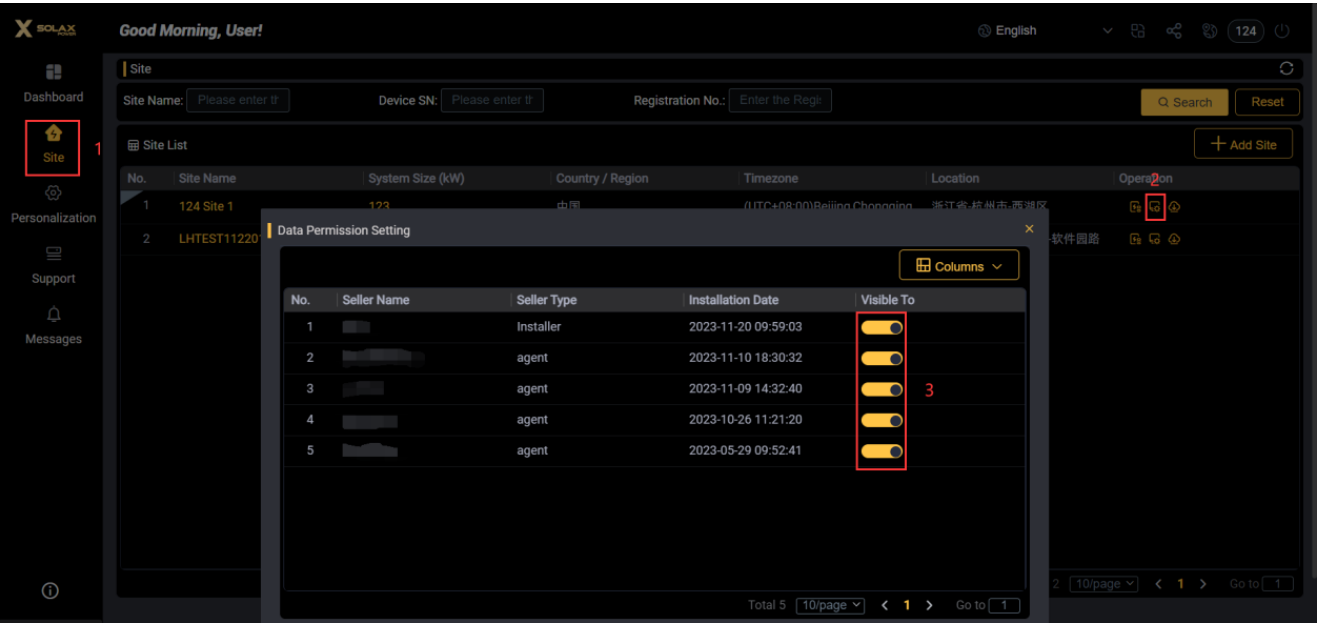Refresh the Site panel with reload icon
1317x627 pixels.
tap(1286, 69)
